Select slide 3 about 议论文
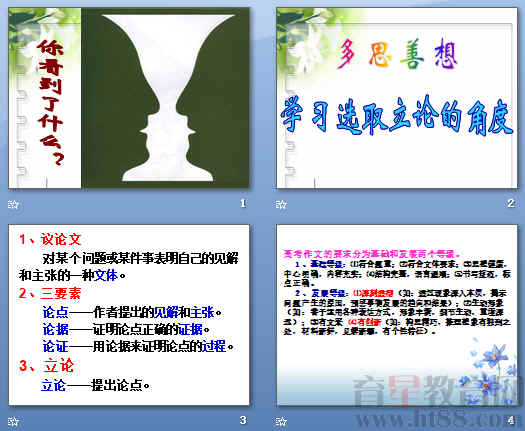The image size is (525, 431). point(129,315)
